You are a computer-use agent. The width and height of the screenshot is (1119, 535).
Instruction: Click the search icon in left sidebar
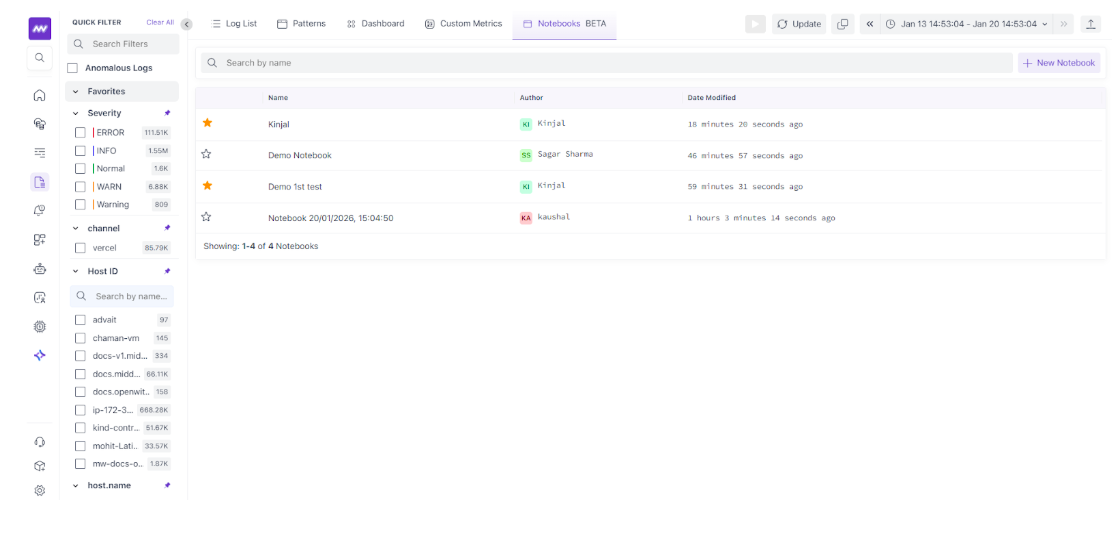click(39, 58)
